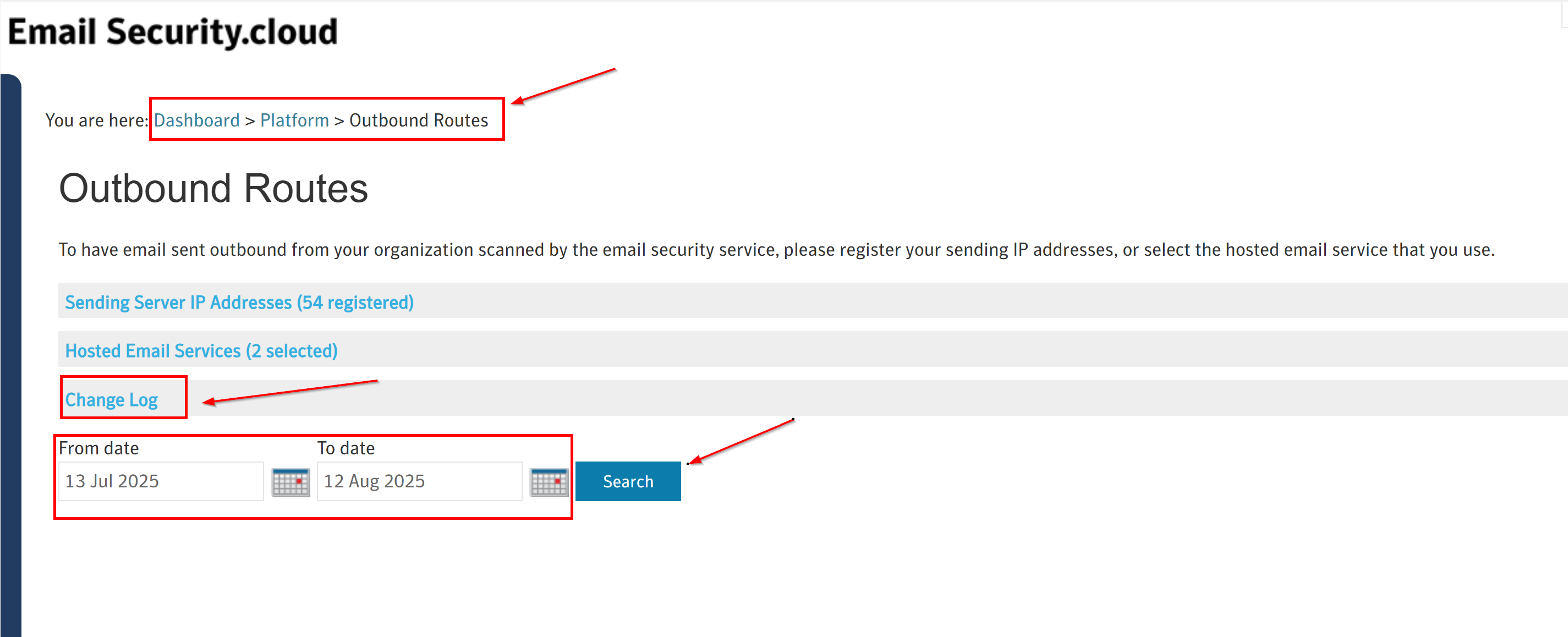The width and height of the screenshot is (1568, 637).
Task: Click the Outbound Routes breadcrumb text
Action: pyautogui.click(x=419, y=120)
